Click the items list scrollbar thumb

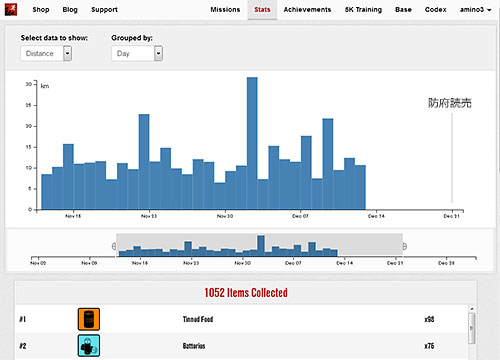471,328
